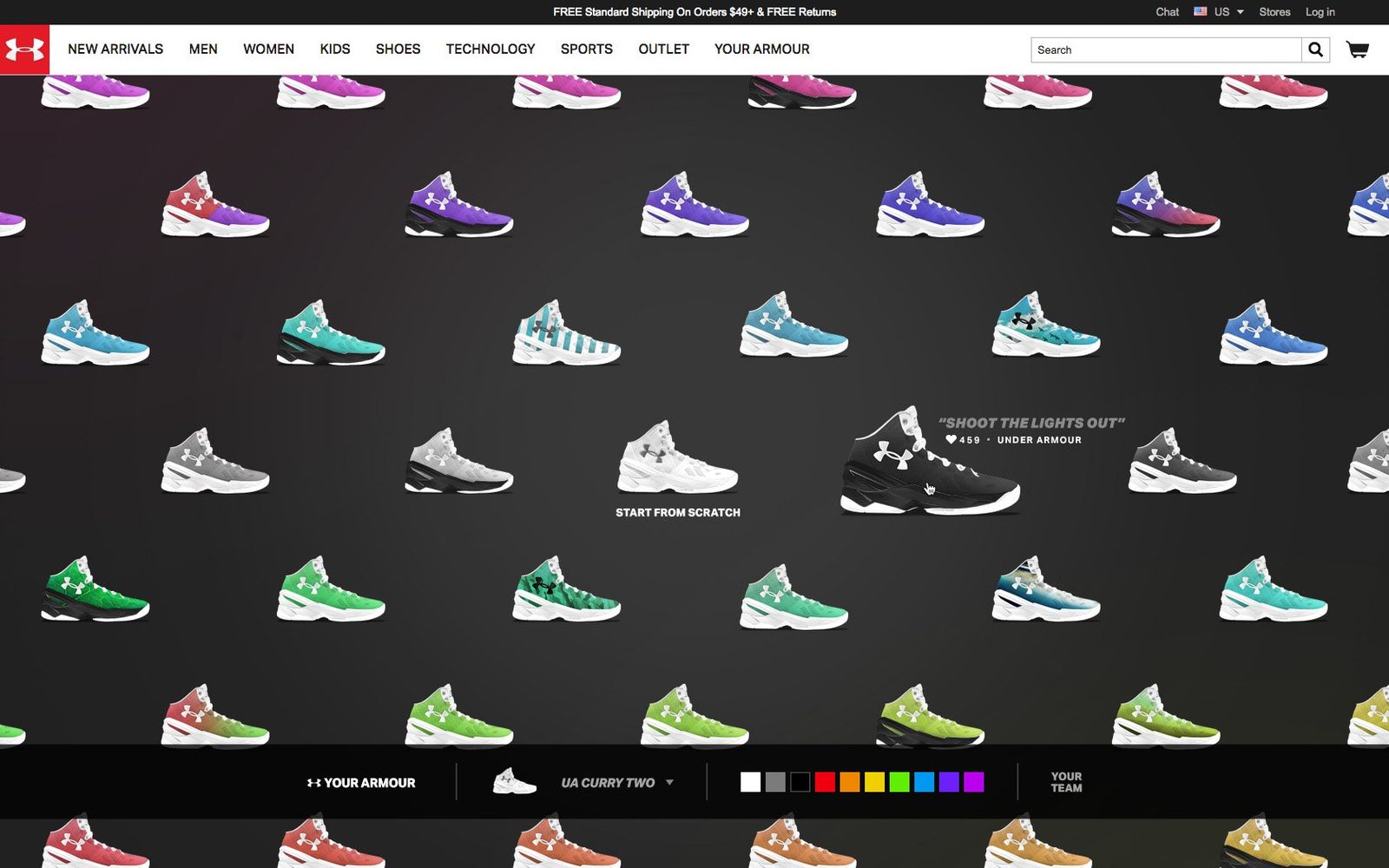Select the yellow color swatch
This screenshot has height=868, width=1389.
coord(875,782)
